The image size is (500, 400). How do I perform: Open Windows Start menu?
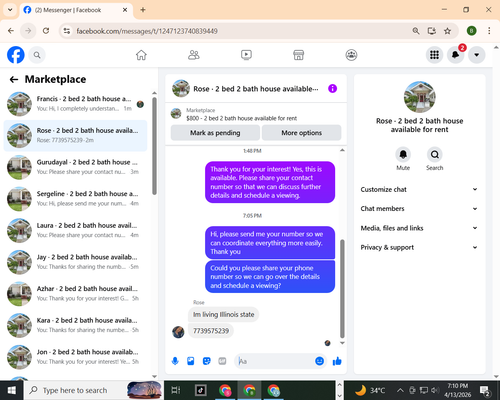12,390
